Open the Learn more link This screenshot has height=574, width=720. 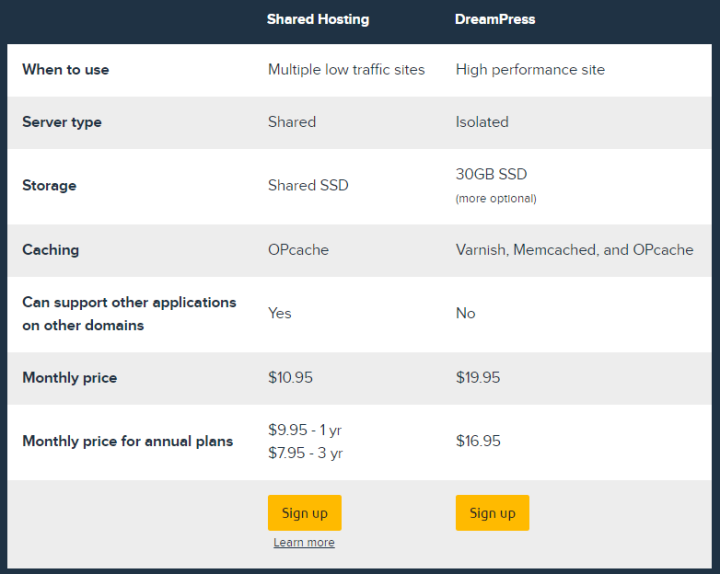[304, 542]
